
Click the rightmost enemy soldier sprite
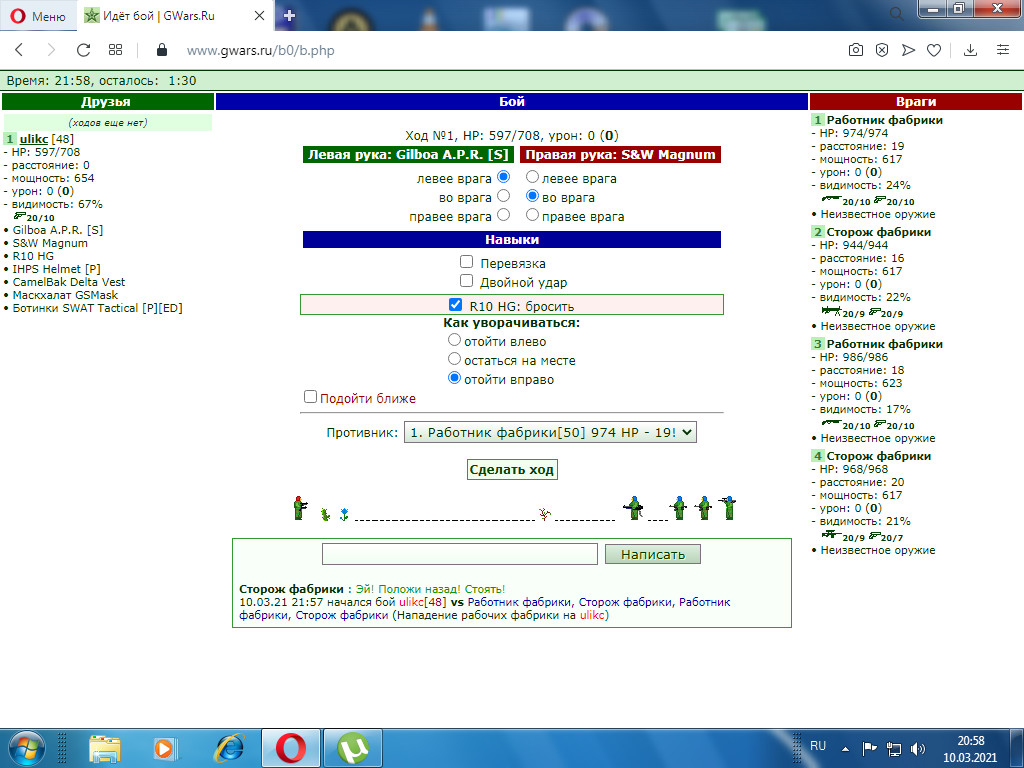(x=728, y=508)
